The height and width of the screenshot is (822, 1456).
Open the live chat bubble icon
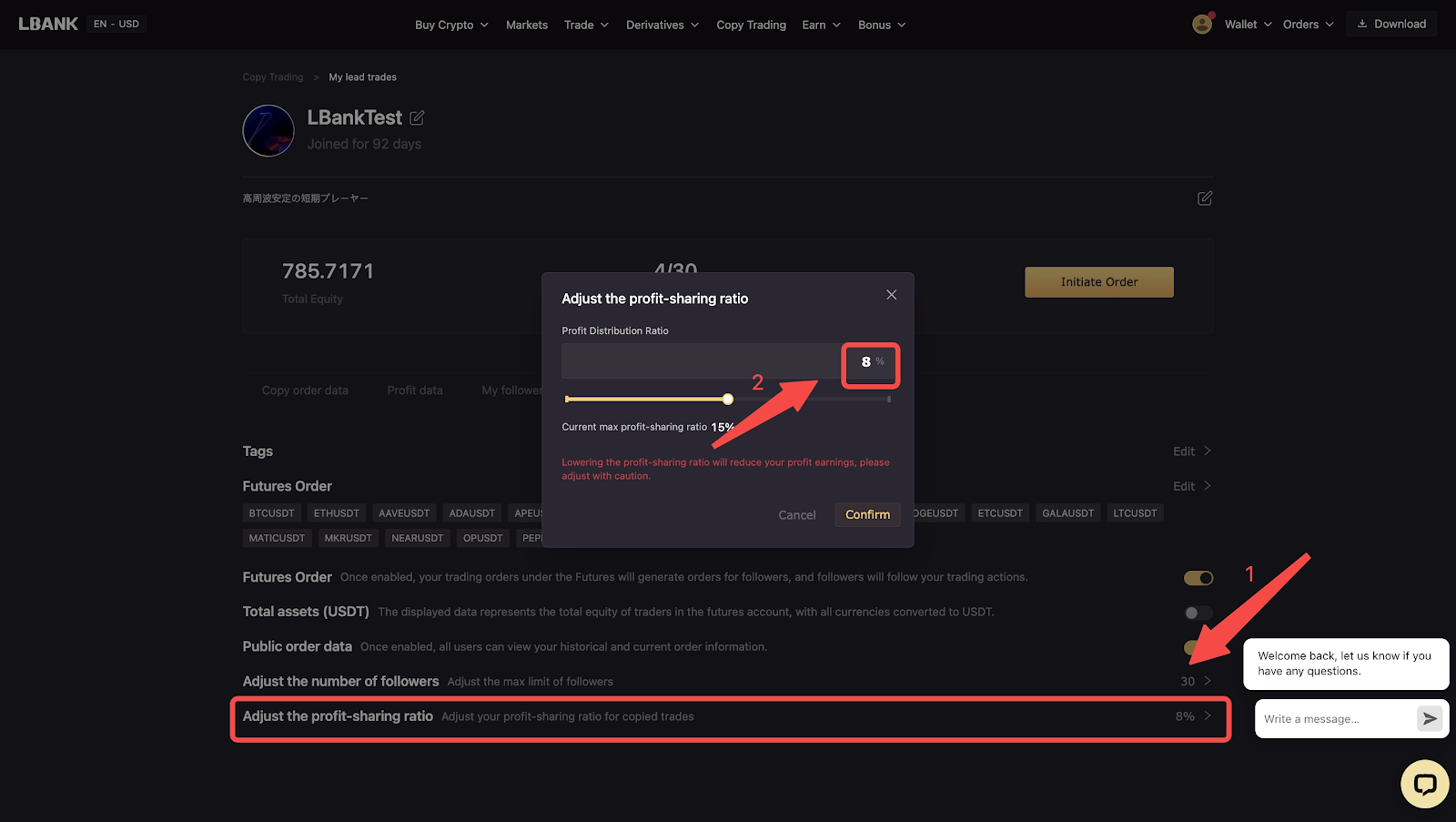click(1424, 784)
